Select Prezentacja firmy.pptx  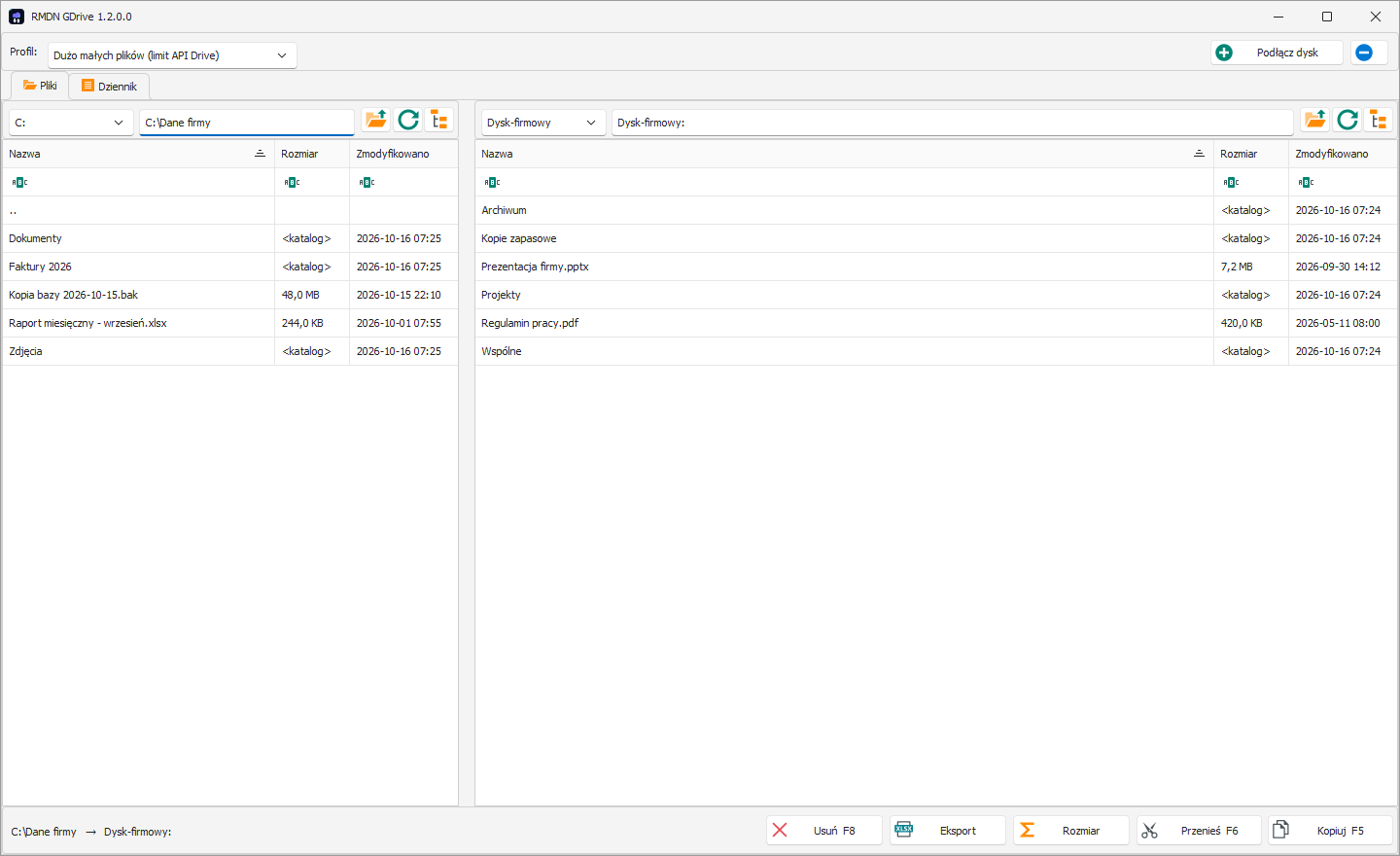935,267
